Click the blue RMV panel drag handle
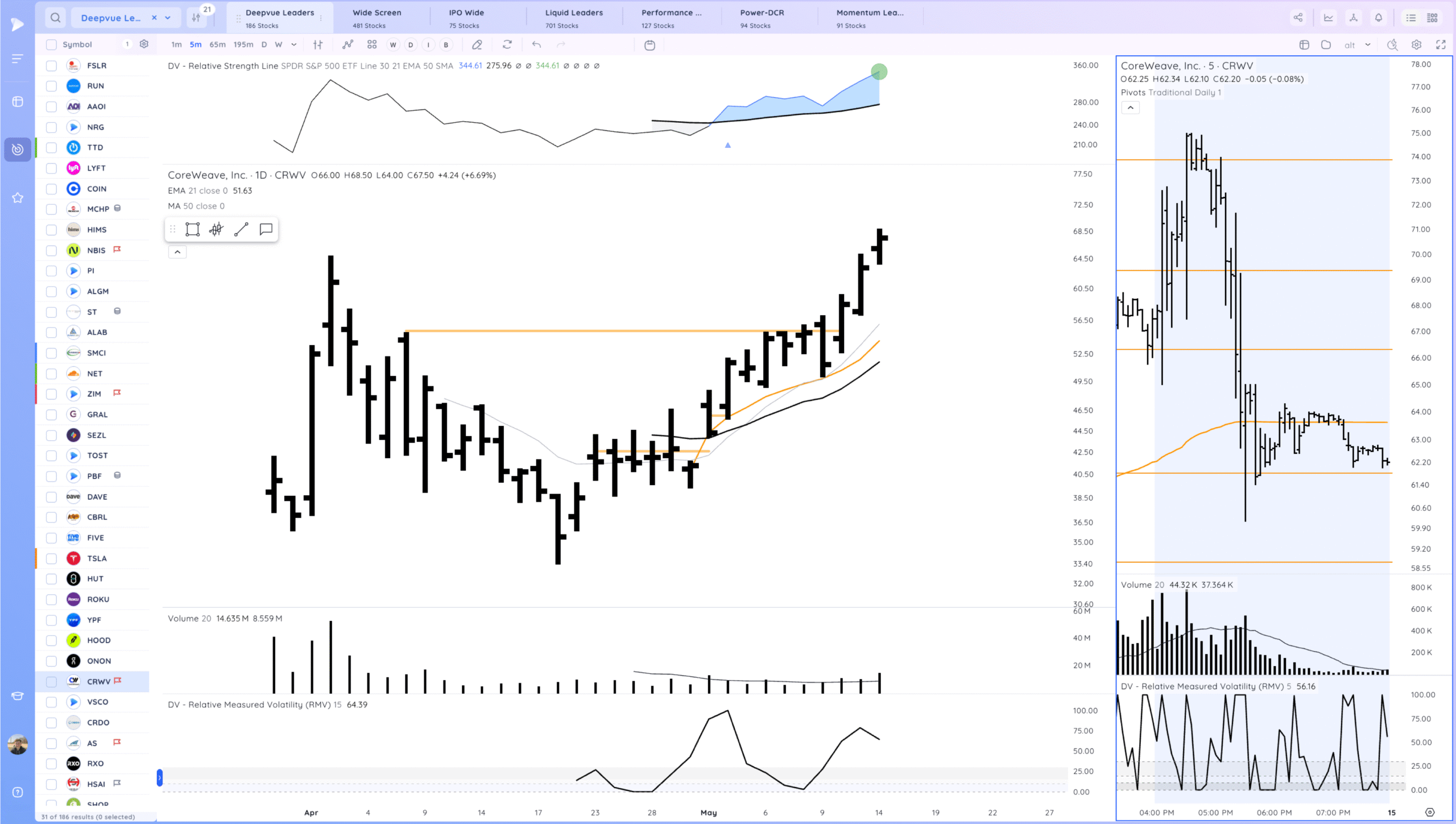Viewport: 1456px width, 824px height. (x=160, y=777)
